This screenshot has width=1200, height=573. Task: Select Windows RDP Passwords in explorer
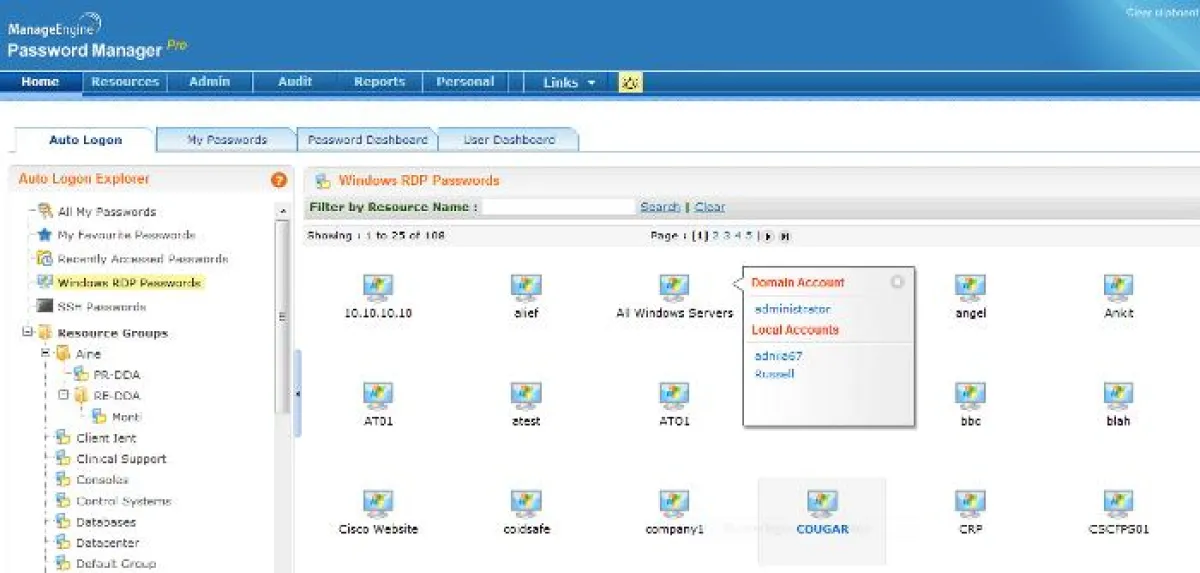[129, 283]
